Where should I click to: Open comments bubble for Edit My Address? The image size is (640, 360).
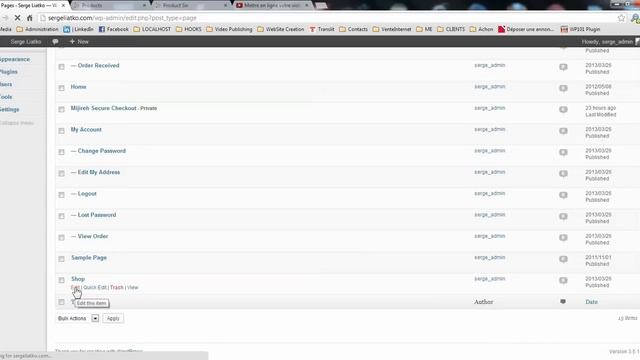563,173
